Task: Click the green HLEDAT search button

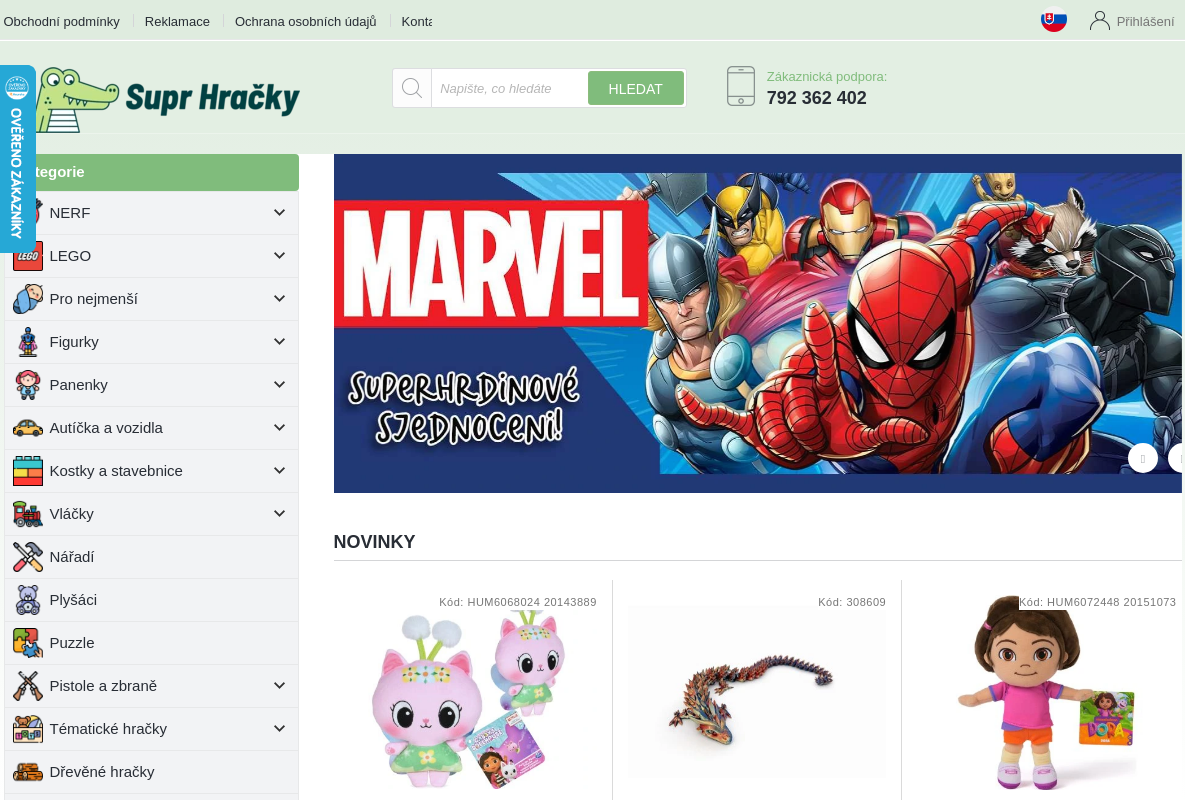Action: point(636,88)
